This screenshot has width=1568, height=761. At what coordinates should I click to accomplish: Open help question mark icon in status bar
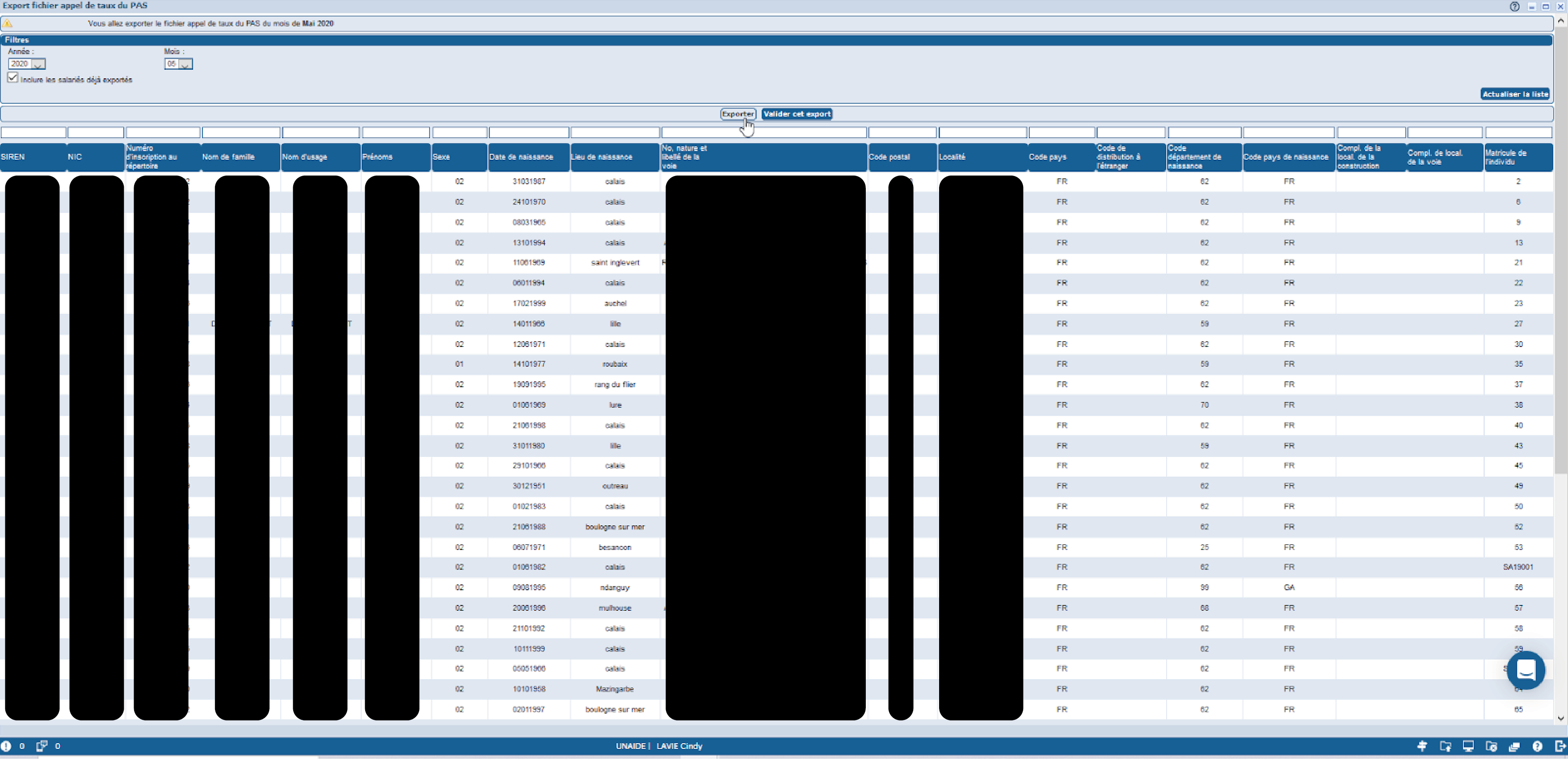1538,746
